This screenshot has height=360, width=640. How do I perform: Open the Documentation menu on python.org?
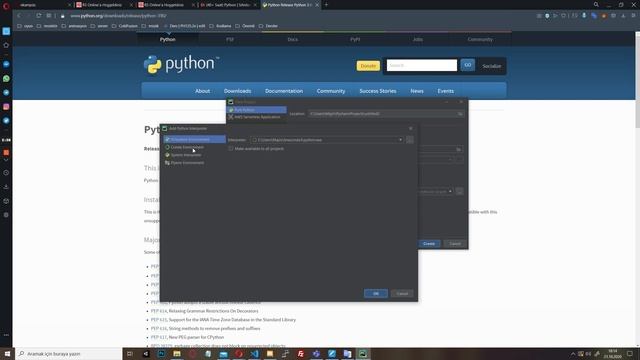tap(284, 91)
